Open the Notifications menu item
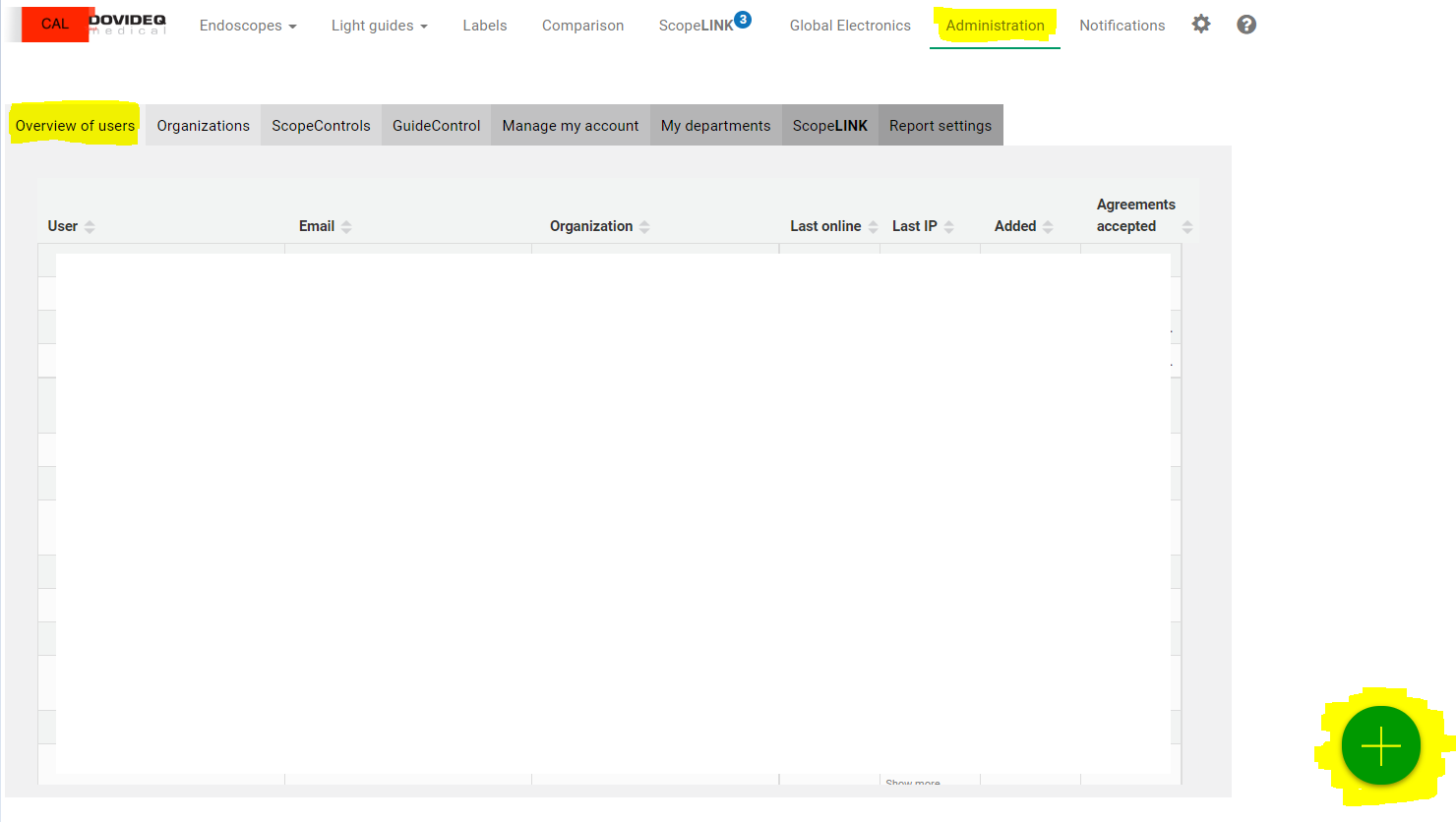The height and width of the screenshot is (822, 1456). [1122, 26]
